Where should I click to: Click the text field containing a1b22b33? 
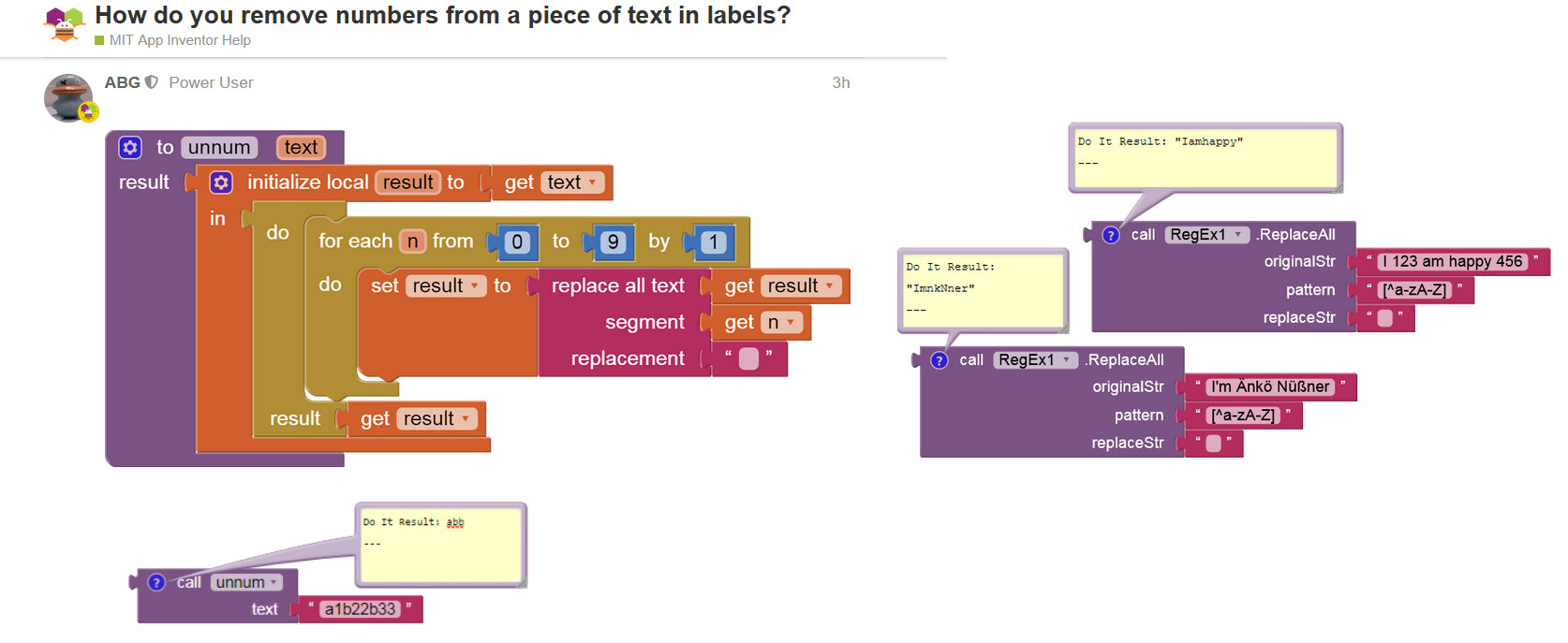pos(360,609)
